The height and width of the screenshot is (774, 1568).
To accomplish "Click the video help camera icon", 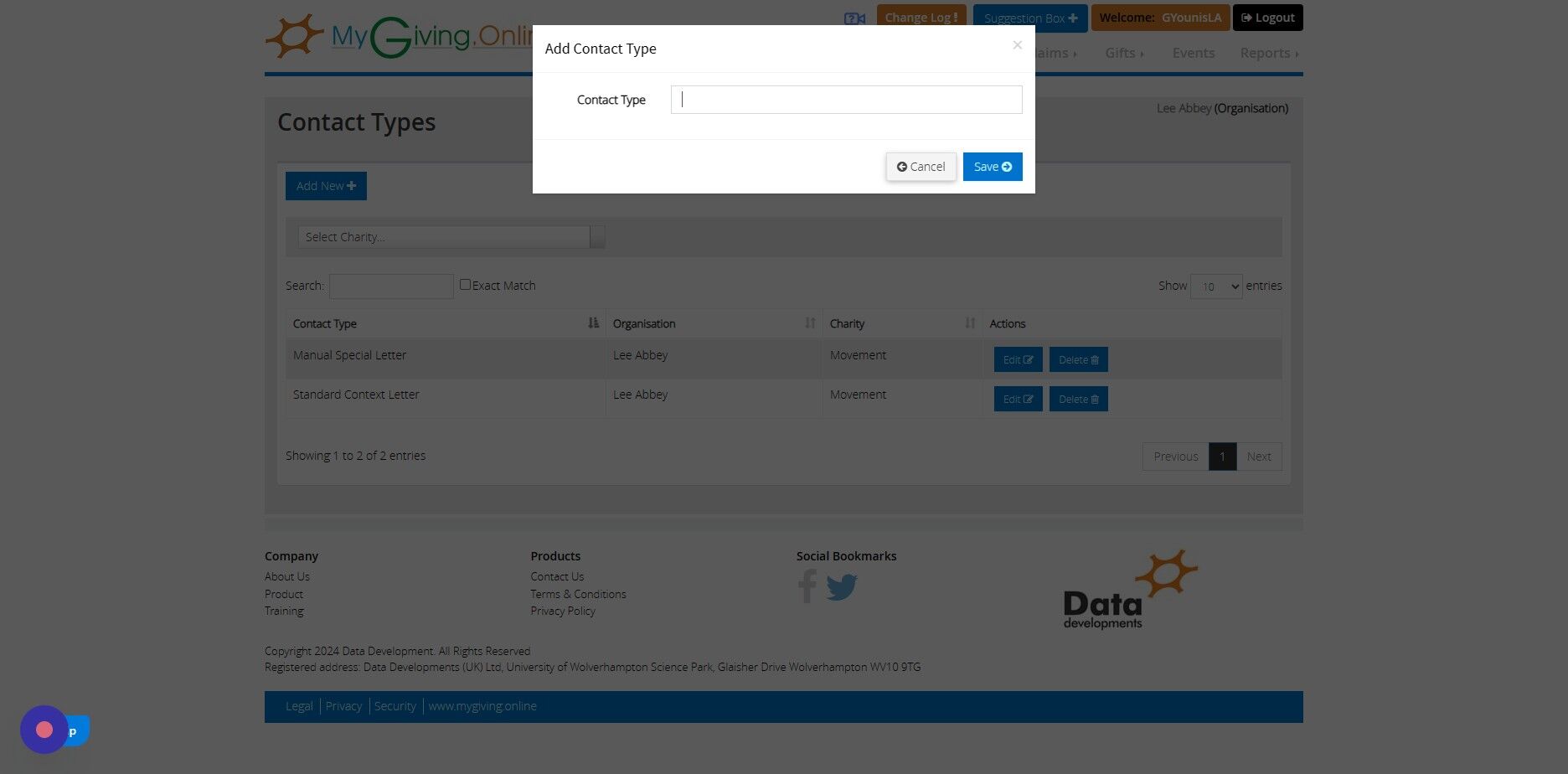I will click(854, 18).
